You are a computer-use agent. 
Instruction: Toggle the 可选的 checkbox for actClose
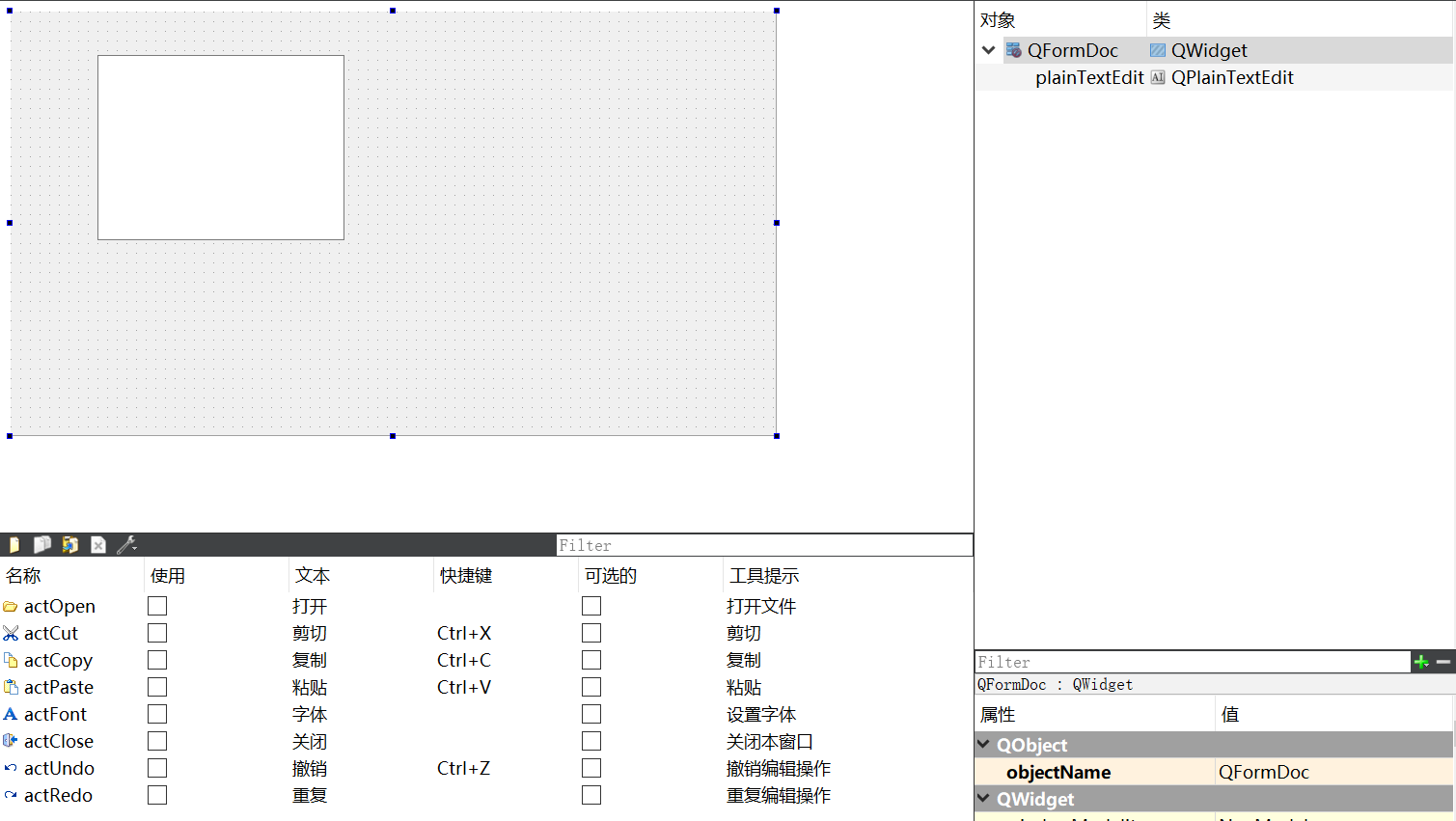click(x=591, y=741)
